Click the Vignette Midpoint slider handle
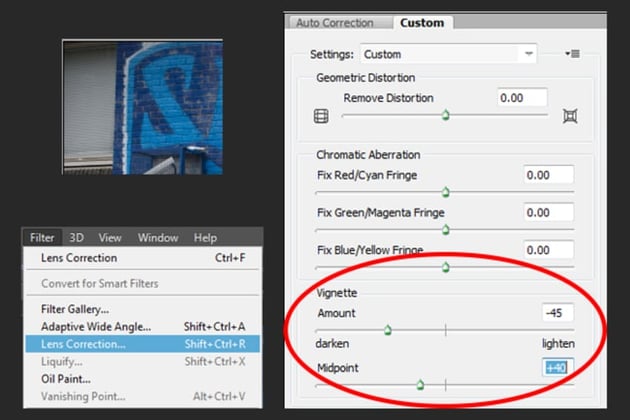Screen dimensions: 630x420 (x=420, y=385)
